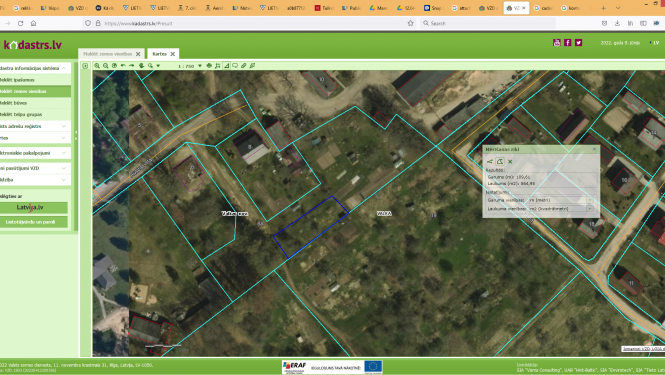Open the comment bubble annotation tool
Viewport: 665px width, 375px height.
(x=235, y=66)
